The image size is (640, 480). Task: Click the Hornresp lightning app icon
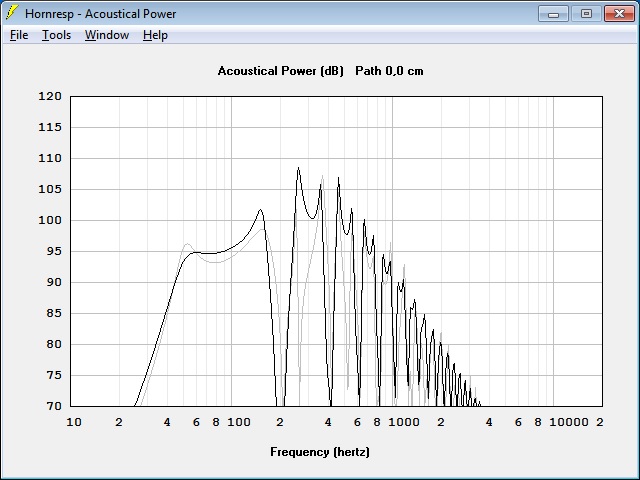pos(11,13)
